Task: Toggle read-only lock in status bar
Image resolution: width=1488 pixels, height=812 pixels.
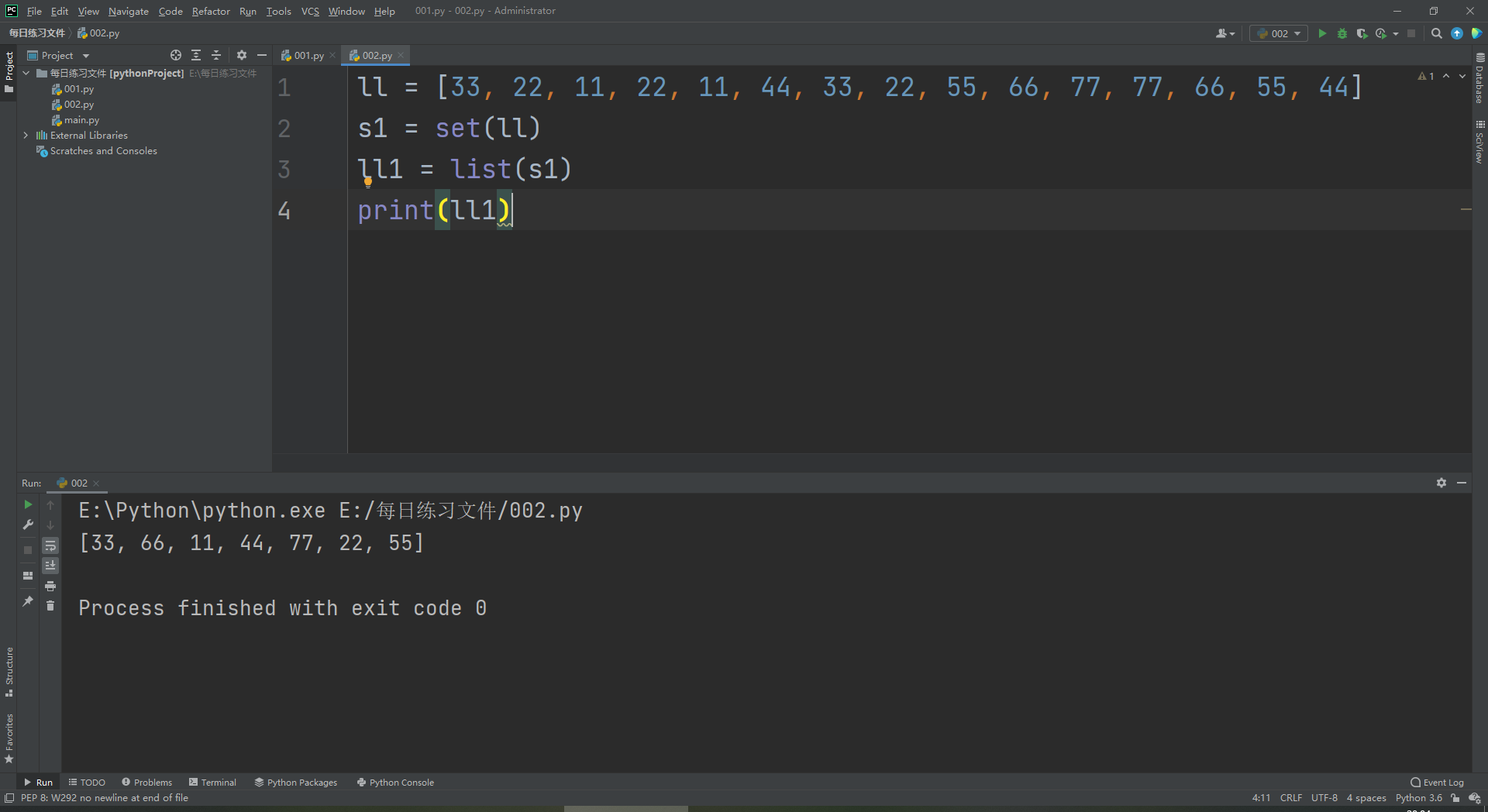Action: pyautogui.click(x=1455, y=798)
